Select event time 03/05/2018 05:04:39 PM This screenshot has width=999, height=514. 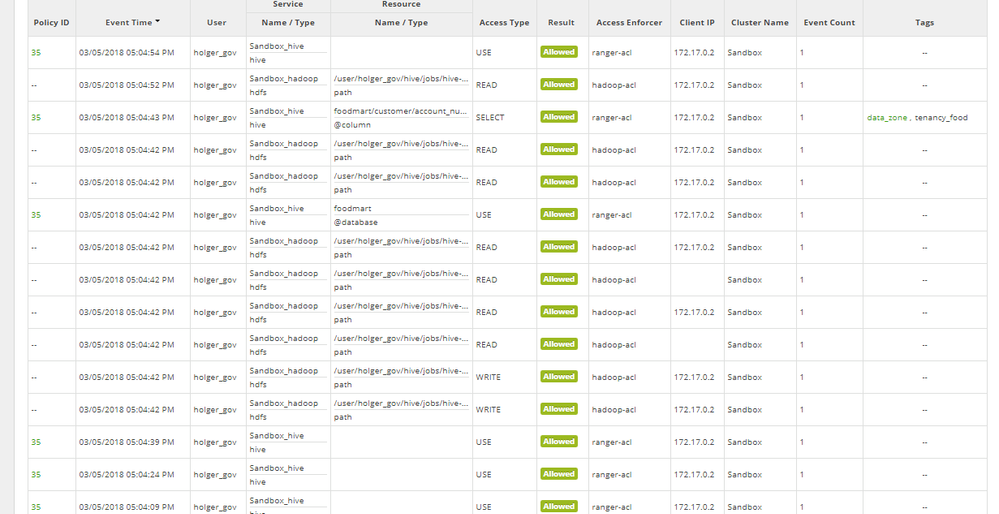pos(126,443)
